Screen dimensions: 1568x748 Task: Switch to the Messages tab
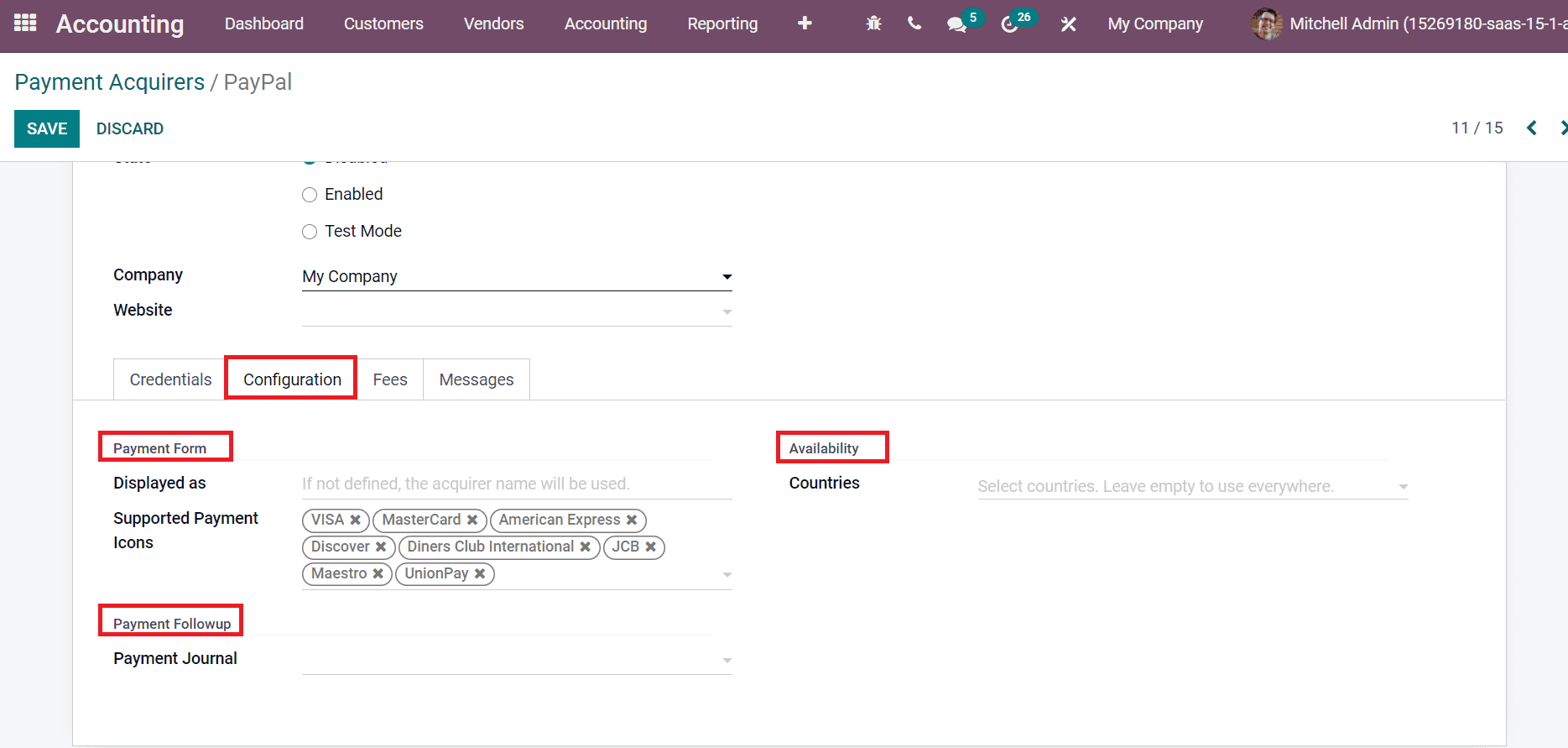477,379
